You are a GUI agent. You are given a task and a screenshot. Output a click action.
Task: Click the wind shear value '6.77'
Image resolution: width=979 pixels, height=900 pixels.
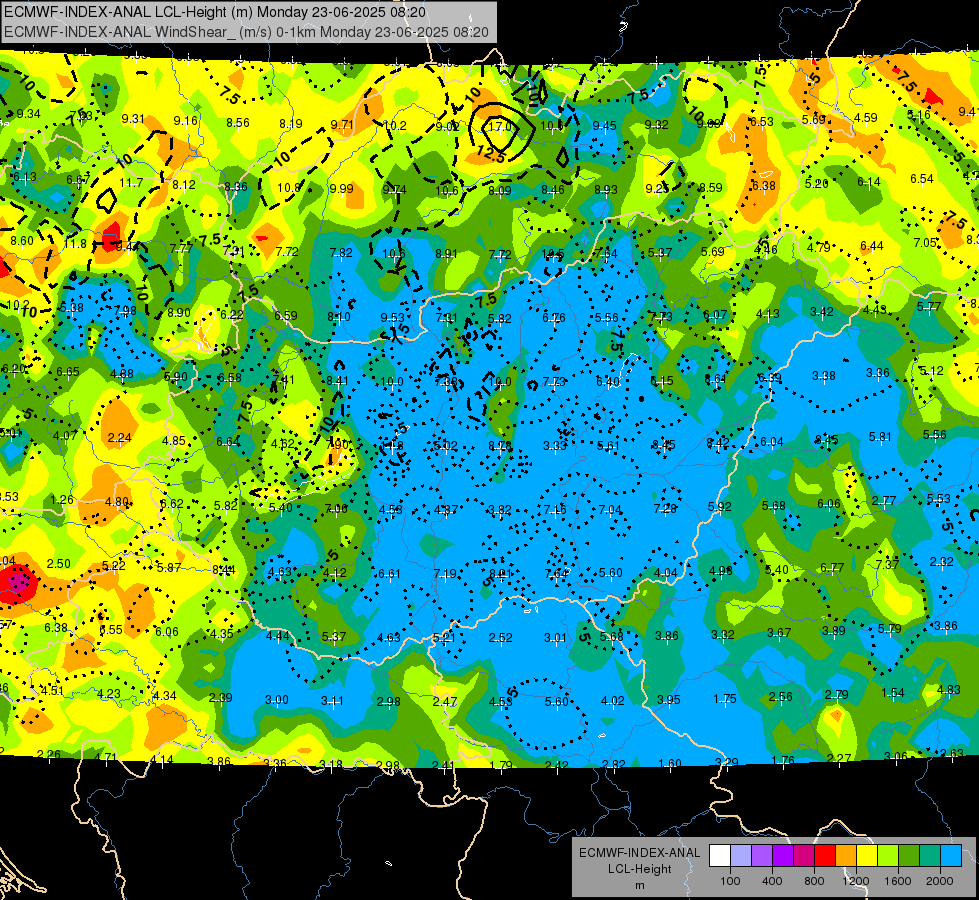pos(832,567)
